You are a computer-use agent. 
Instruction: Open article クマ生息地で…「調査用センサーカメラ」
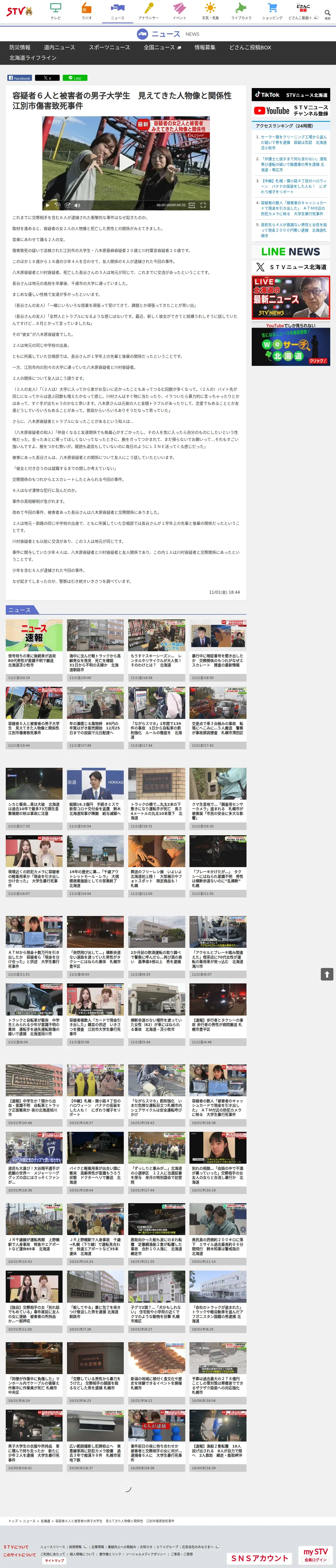pos(218,798)
